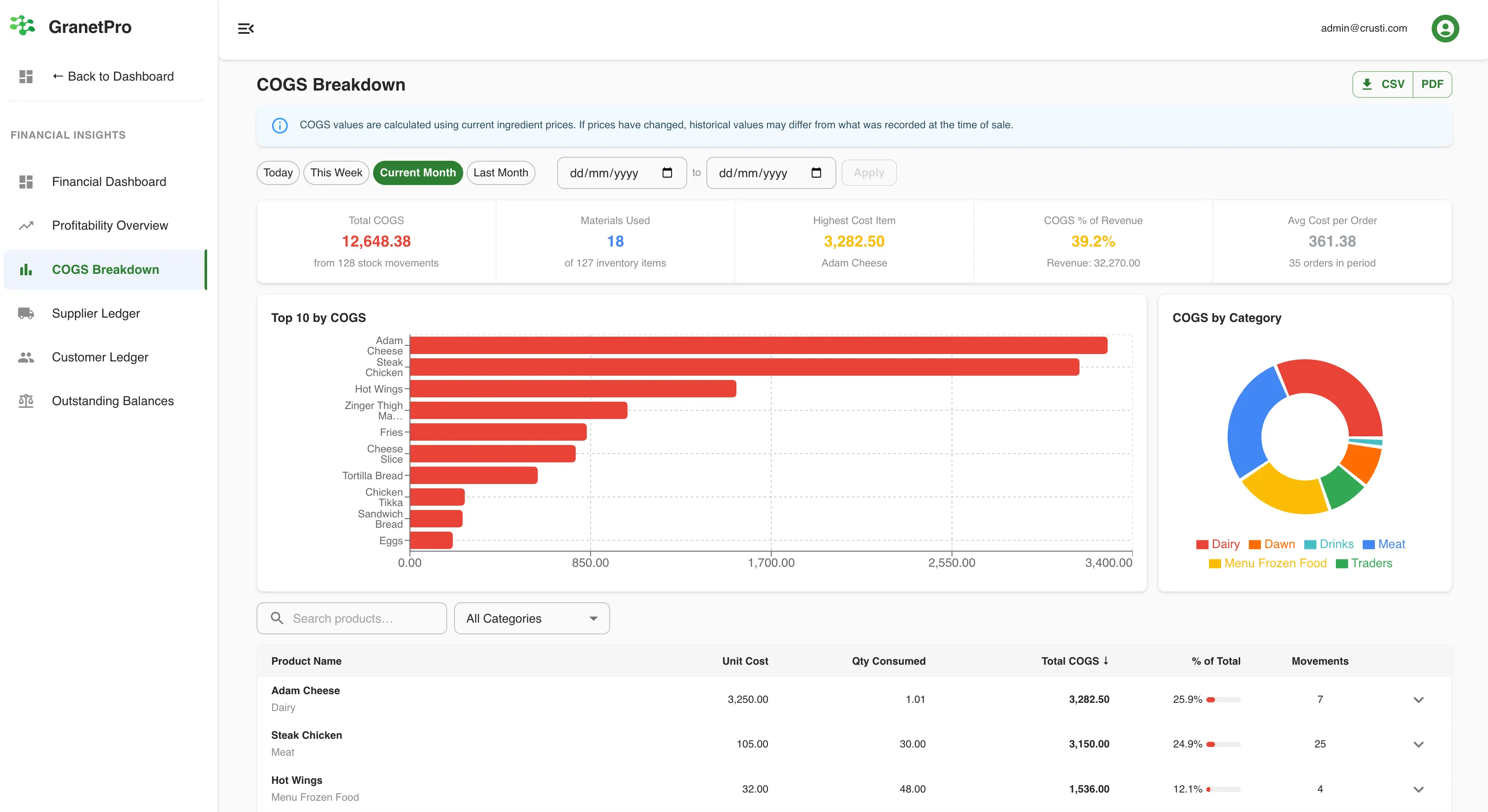Select the Current Month period filter
Viewport: 1488px width, 812px height.
418,173
